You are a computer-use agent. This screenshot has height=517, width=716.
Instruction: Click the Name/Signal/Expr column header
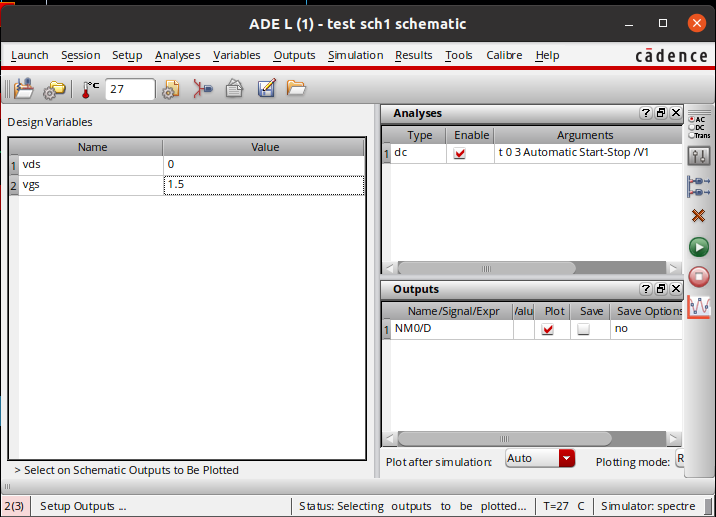(x=453, y=311)
